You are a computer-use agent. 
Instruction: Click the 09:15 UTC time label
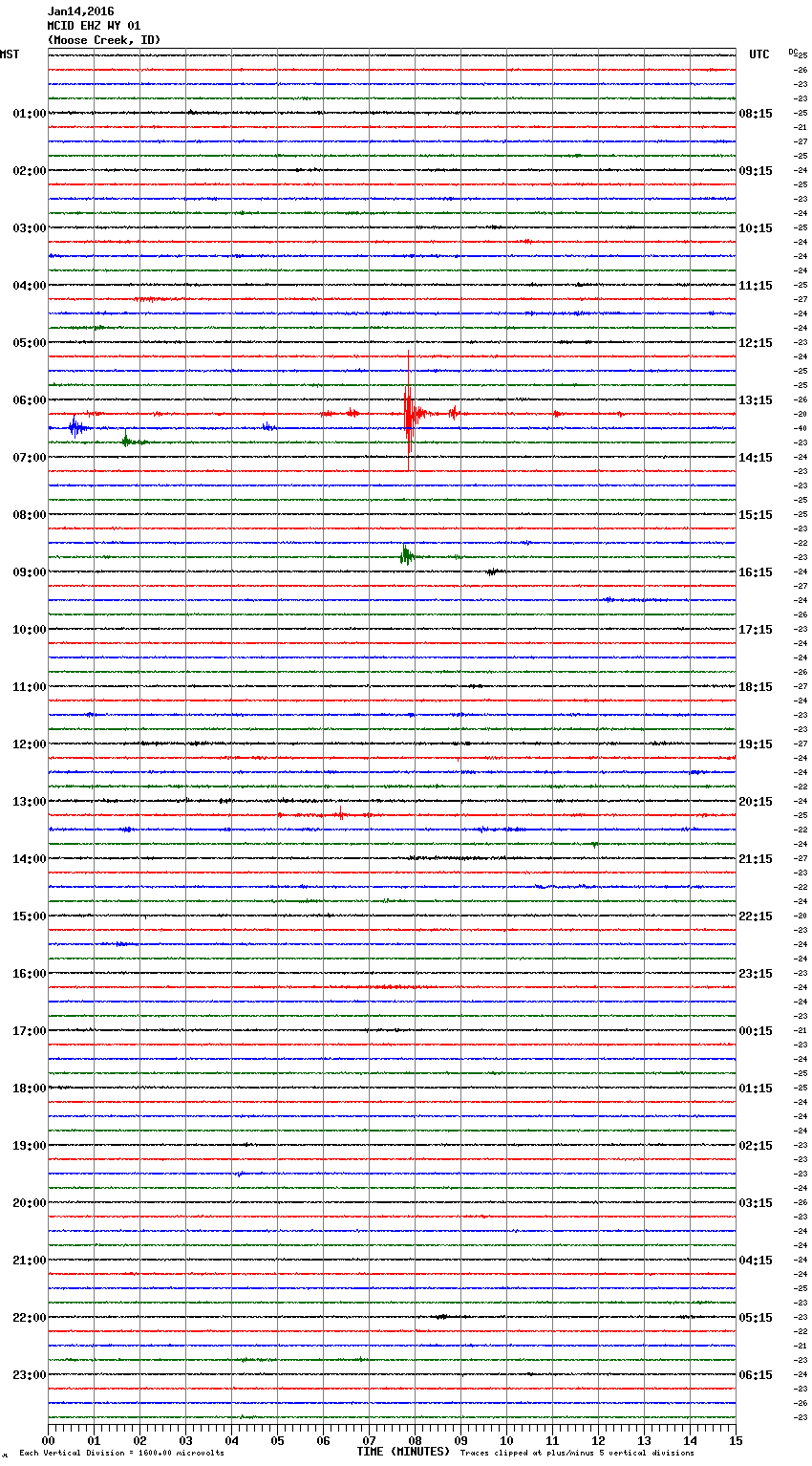point(756,171)
